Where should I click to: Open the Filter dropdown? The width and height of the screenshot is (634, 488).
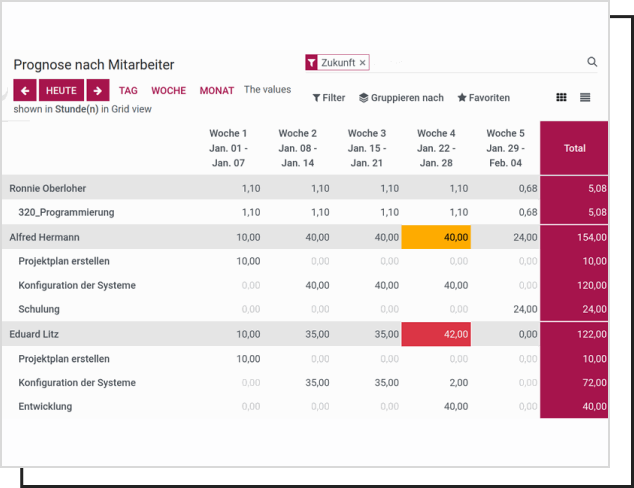pyautogui.click(x=328, y=98)
